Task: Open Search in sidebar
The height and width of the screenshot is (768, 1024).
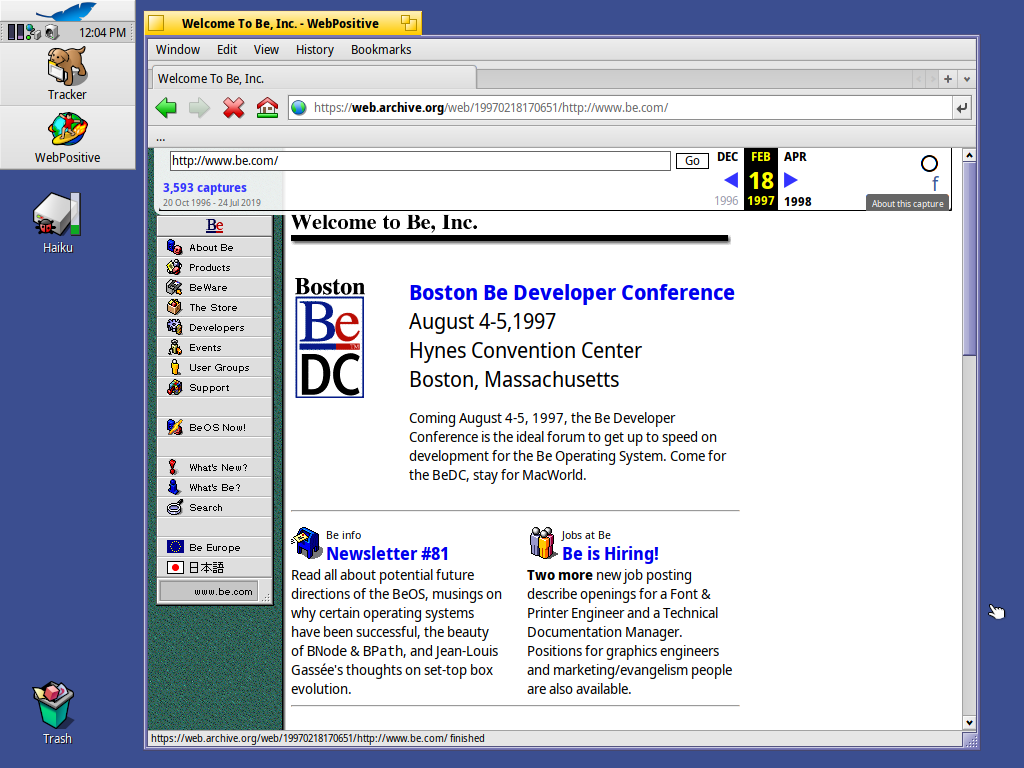Action: (x=214, y=507)
